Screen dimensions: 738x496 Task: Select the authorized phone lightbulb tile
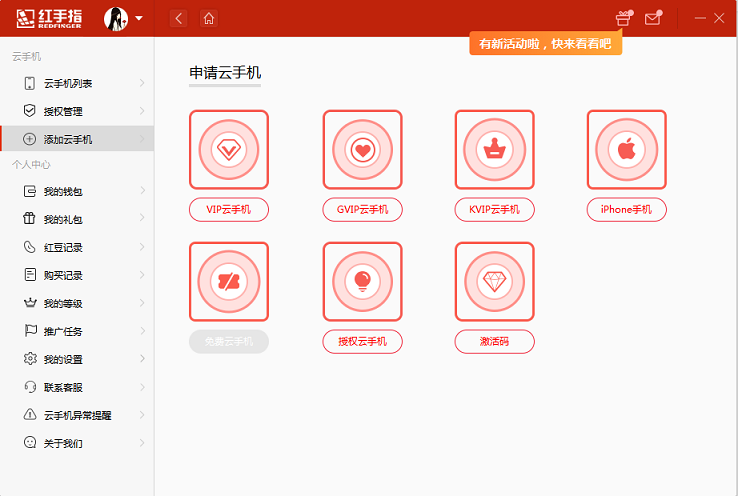tap(362, 281)
